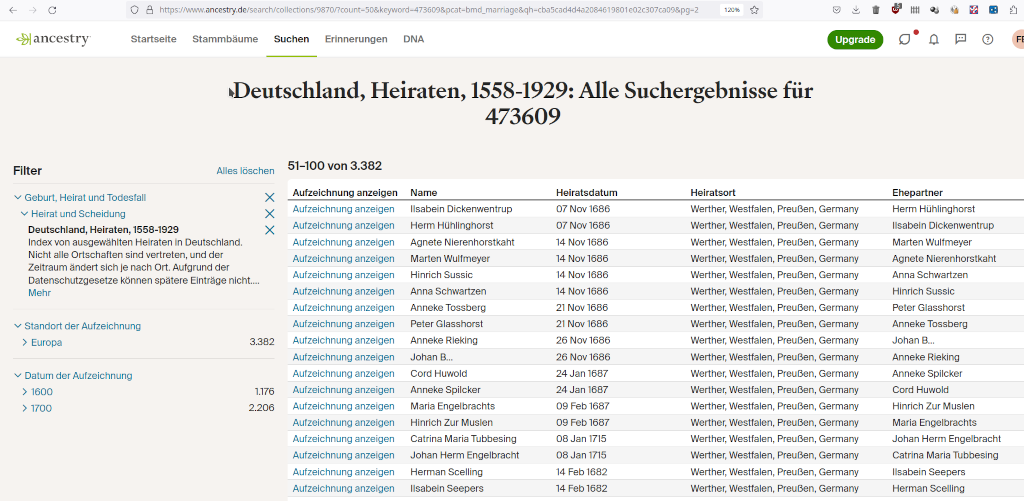1024x501 pixels.
Task: Click the vertical bars extension icon
Action: pos(915,10)
